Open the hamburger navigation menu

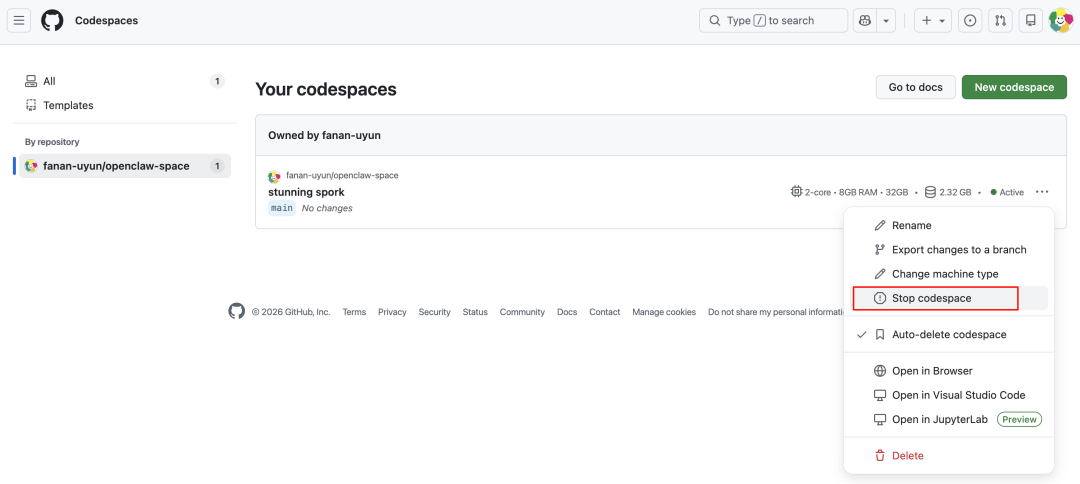(x=19, y=20)
